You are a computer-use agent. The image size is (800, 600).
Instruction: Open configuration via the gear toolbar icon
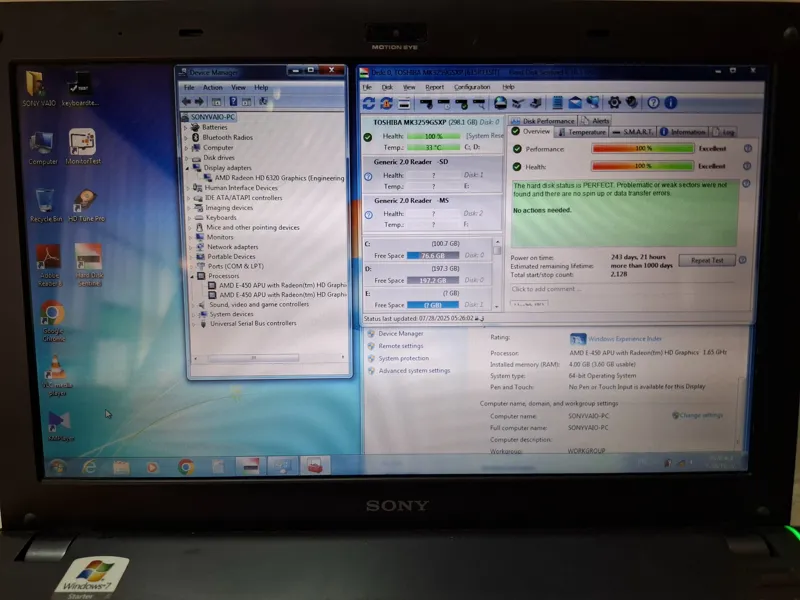(x=614, y=103)
